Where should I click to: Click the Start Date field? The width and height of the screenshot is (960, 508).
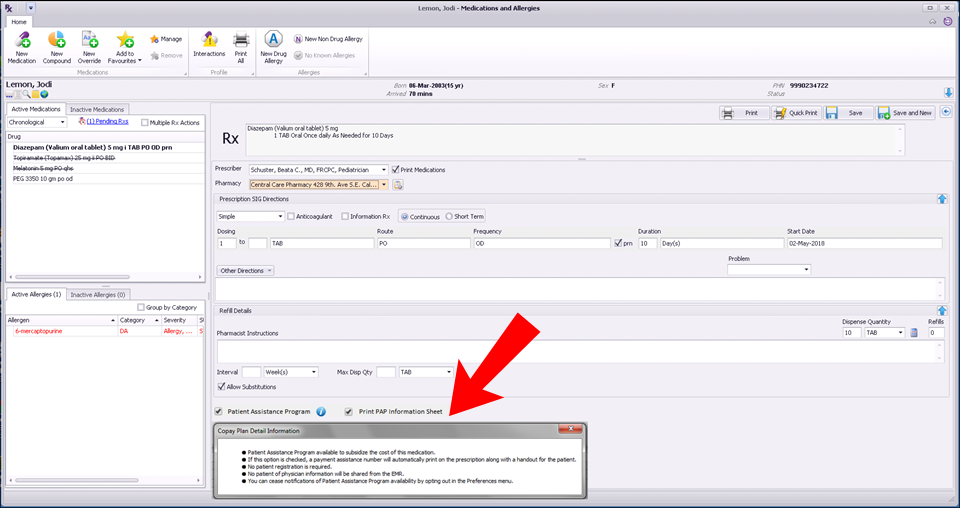tap(864, 243)
